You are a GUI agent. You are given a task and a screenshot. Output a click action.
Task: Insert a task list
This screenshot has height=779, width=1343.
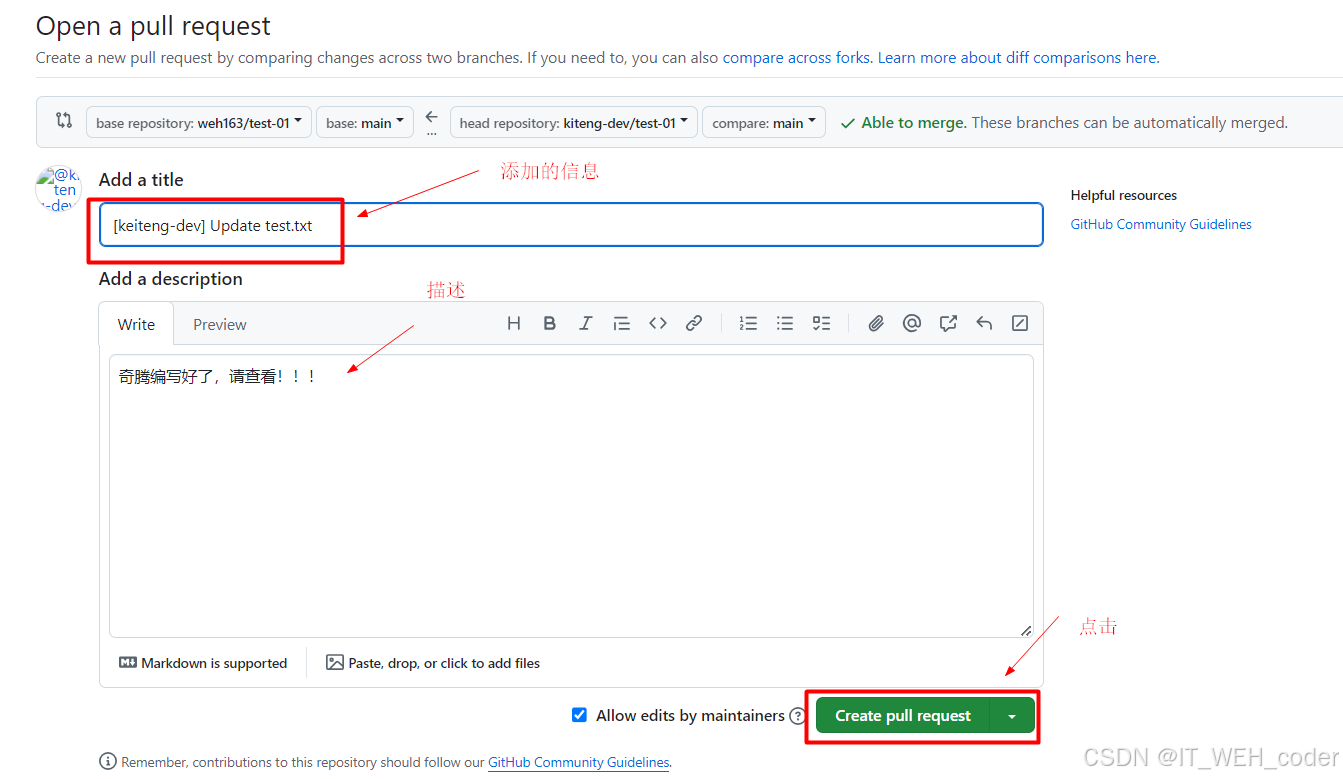coord(821,323)
